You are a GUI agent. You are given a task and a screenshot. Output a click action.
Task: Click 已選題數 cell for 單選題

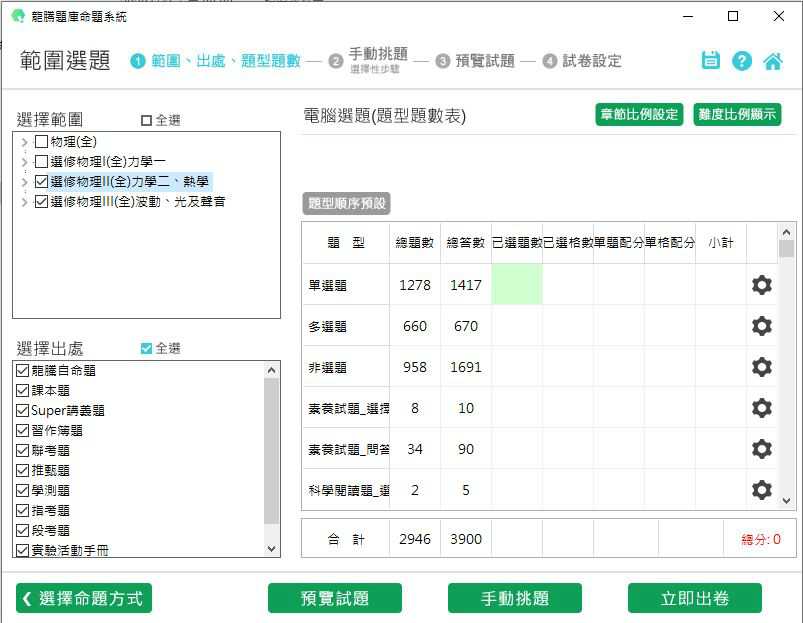(x=517, y=285)
